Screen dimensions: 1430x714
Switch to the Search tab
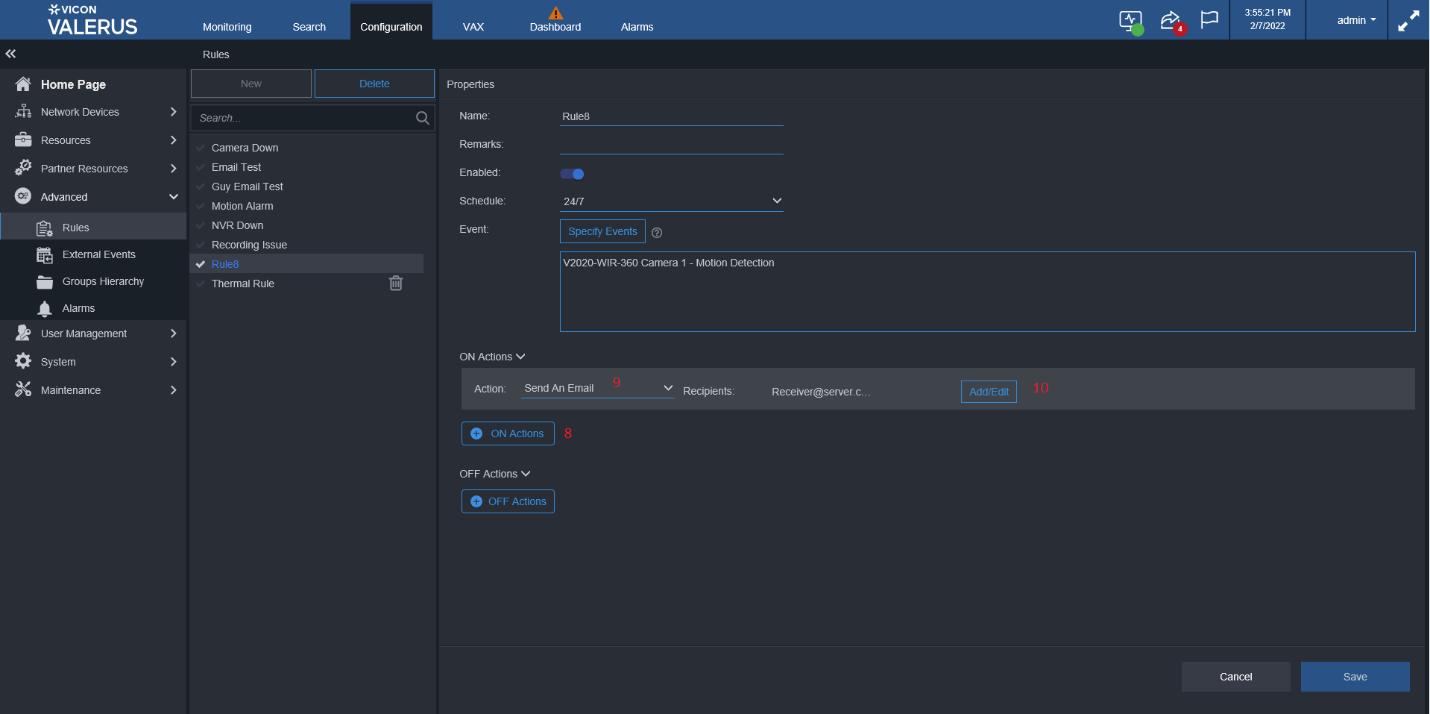[x=309, y=27]
